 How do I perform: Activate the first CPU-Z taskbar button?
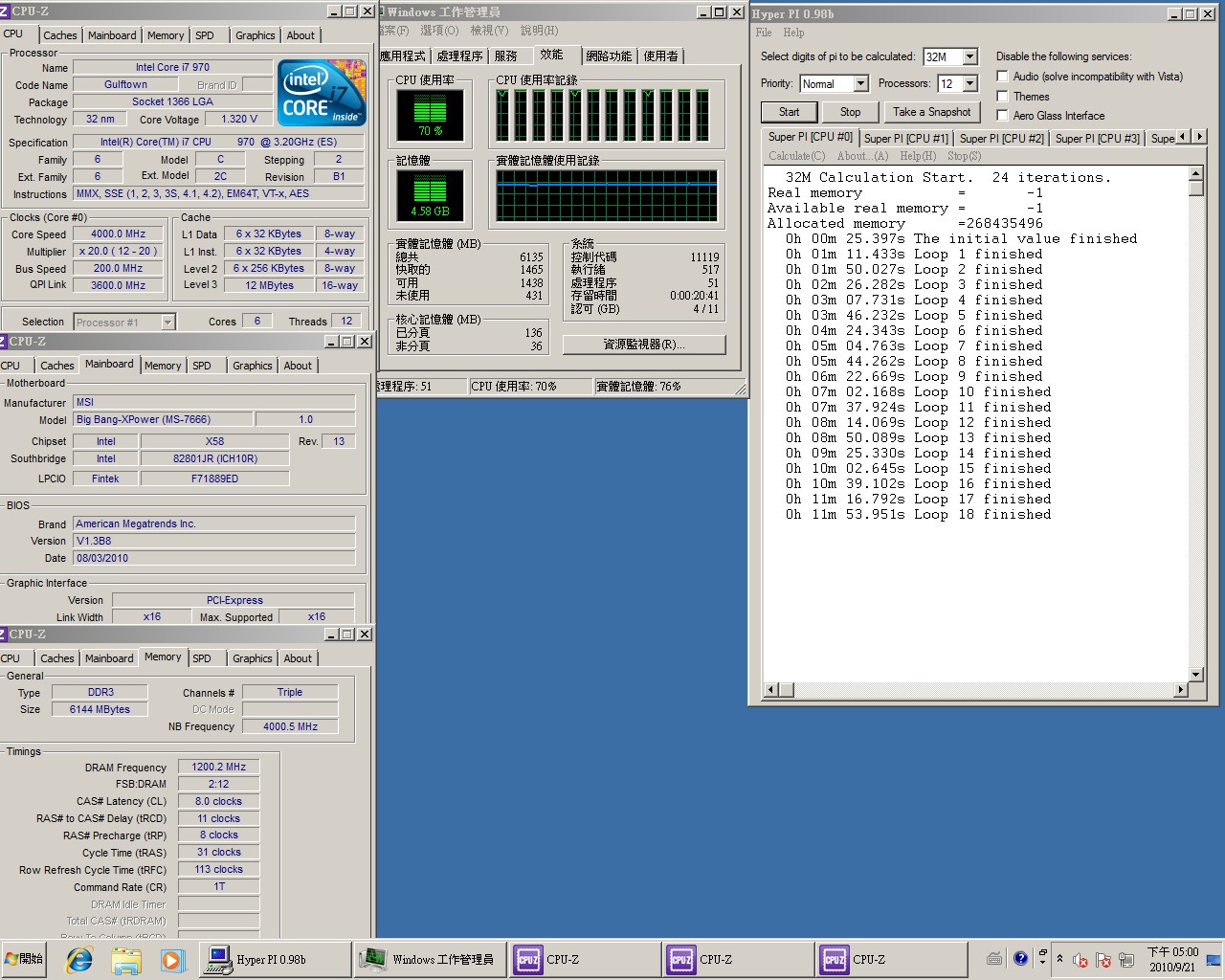(x=586, y=959)
